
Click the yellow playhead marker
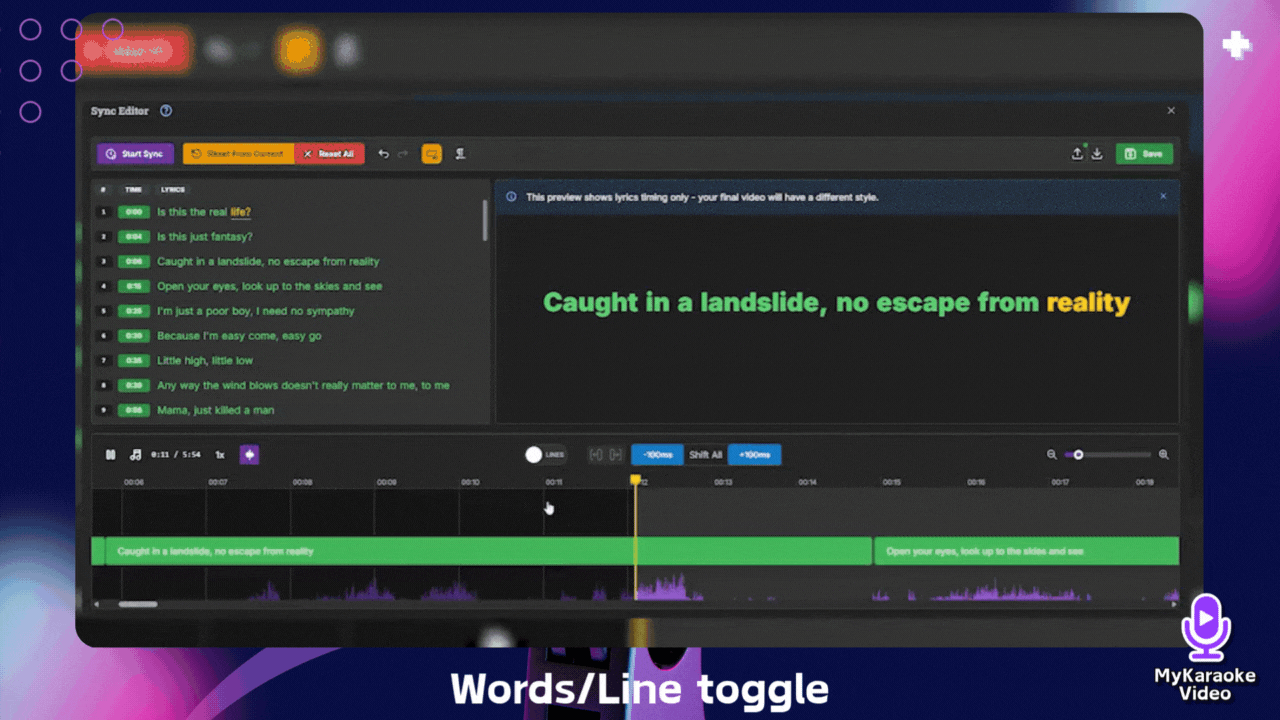pyautogui.click(x=635, y=481)
